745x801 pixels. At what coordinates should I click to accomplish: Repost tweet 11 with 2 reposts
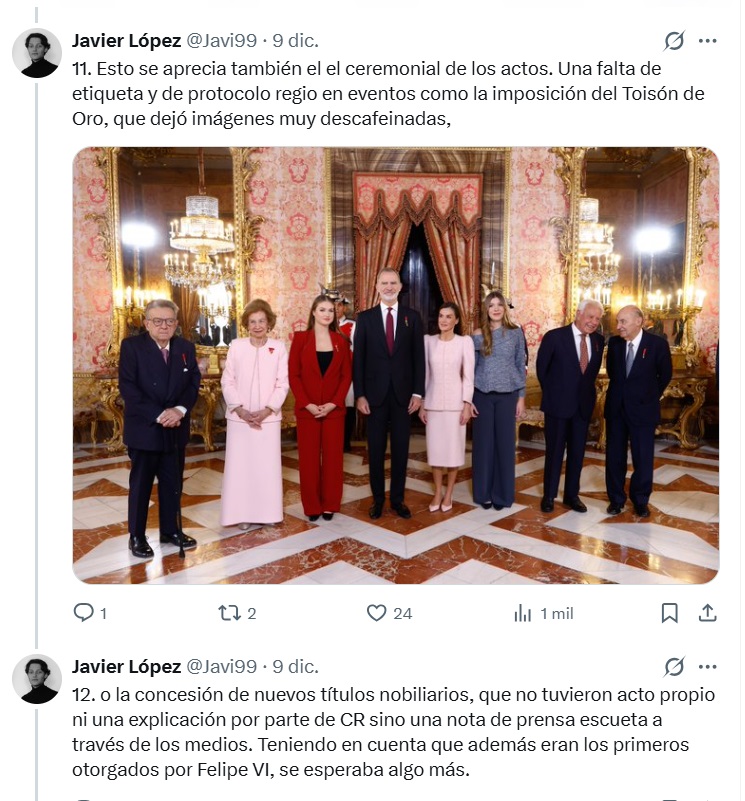coord(237,612)
